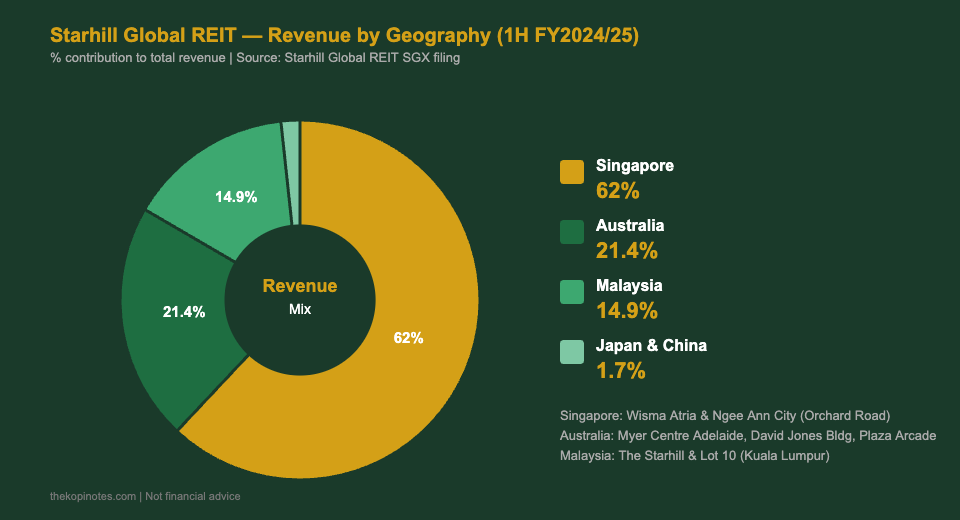Click the note 'Australia: Myer Centre Adelaide' line
This screenshot has height=520, width=960.
[748, 435]
